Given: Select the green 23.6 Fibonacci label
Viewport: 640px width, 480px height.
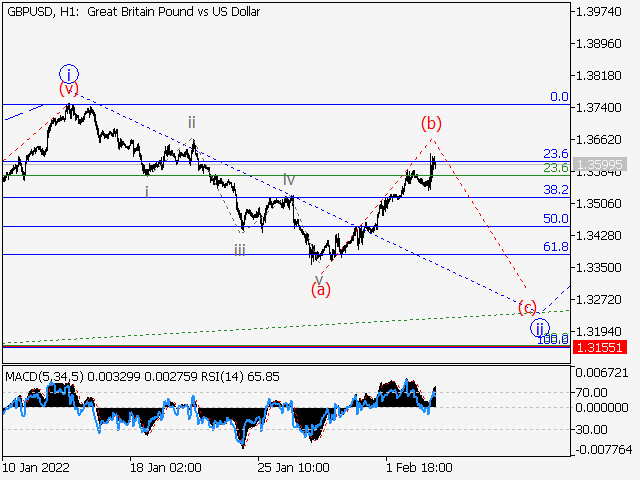Looking at the screenshot, I should (556, 167).
